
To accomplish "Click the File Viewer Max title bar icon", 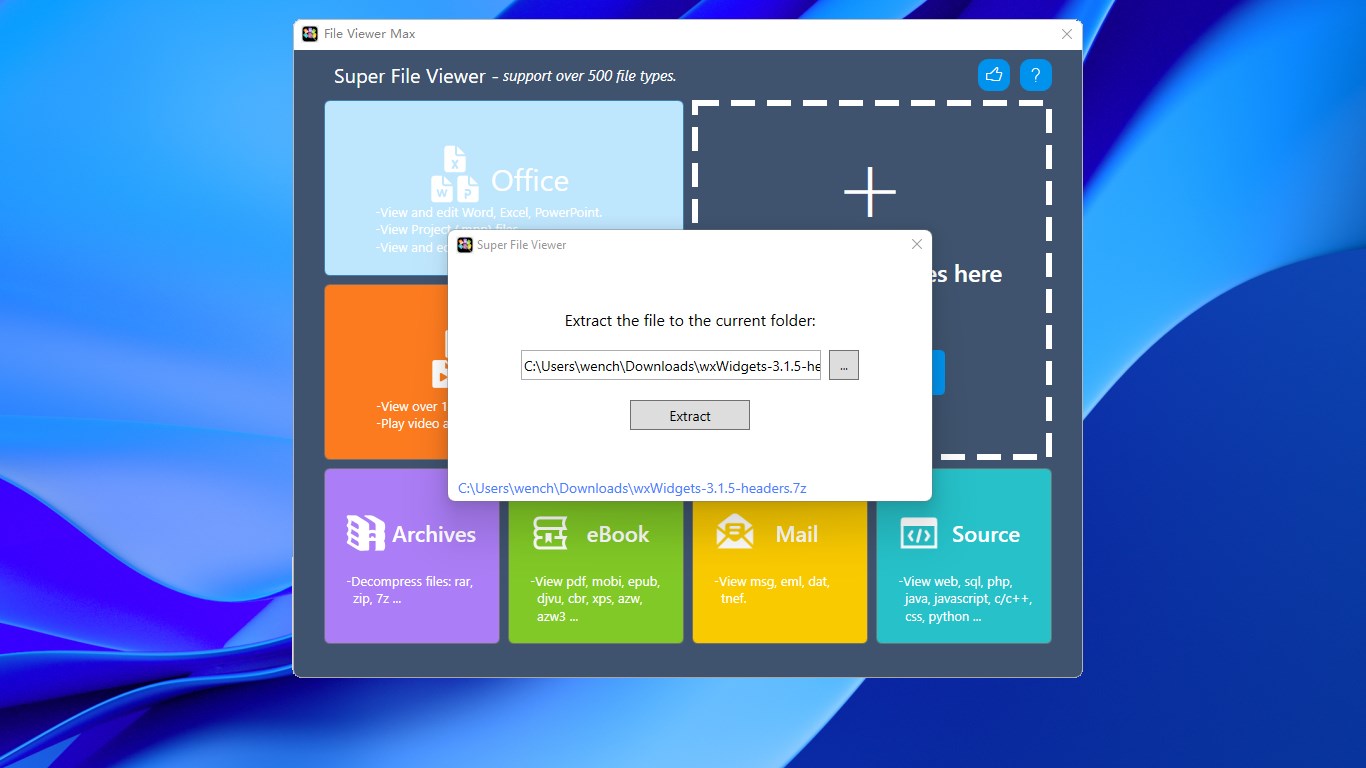I will [310, 34].
